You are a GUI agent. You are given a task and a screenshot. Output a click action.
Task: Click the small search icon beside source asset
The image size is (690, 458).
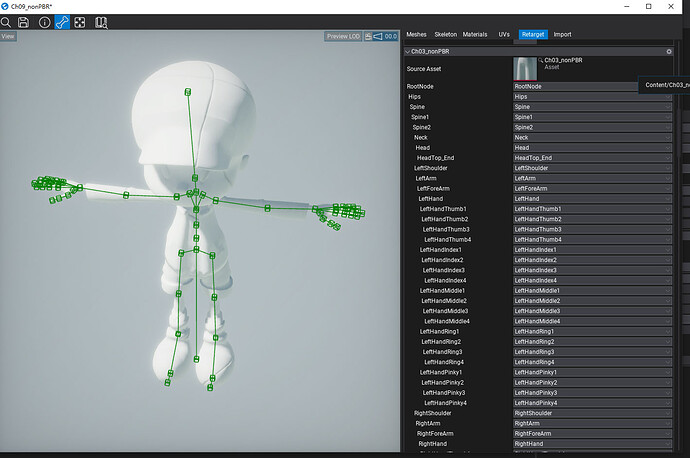point(541,61)
